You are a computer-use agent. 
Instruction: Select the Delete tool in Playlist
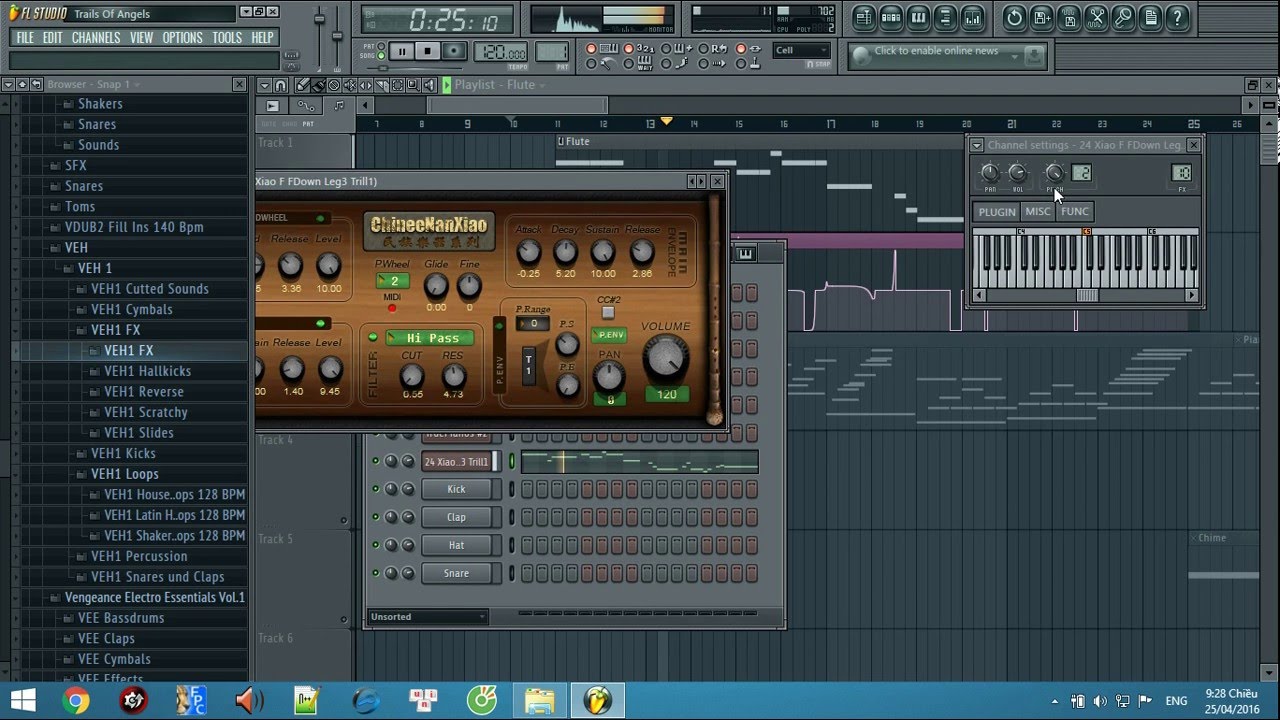(334, 85)
